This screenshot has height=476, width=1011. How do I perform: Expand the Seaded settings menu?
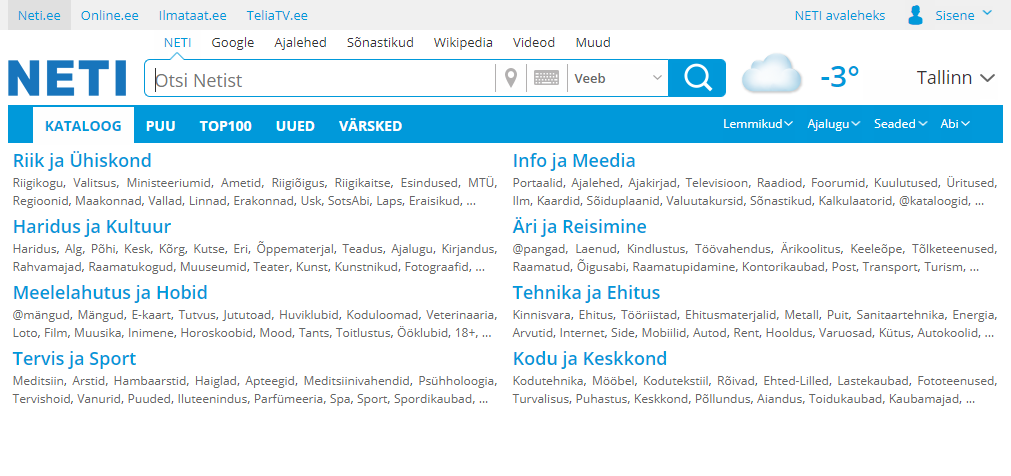(x=900, y=124)
